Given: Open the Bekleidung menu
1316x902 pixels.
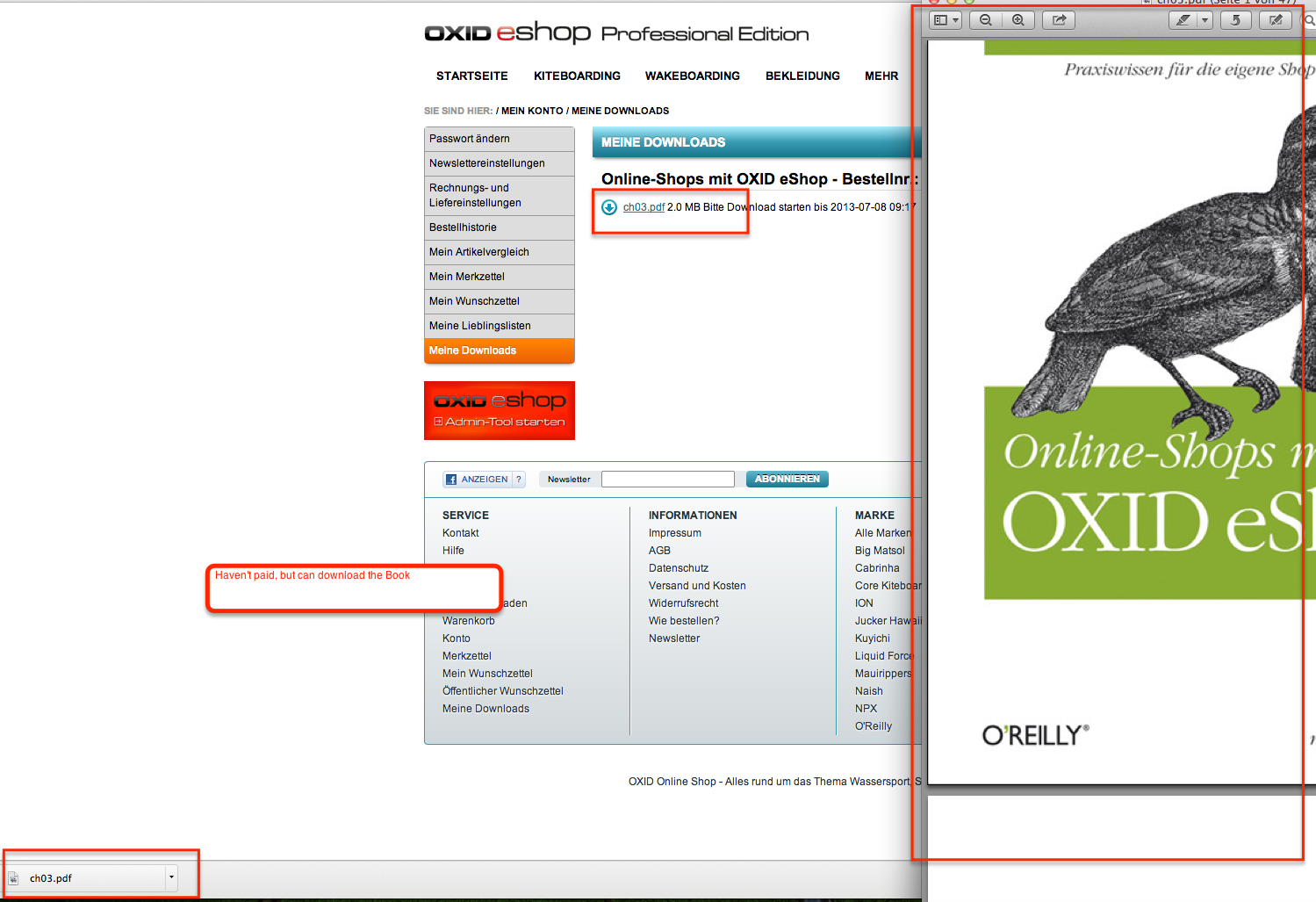Looking at the screenshot, I should pos(802,76).
